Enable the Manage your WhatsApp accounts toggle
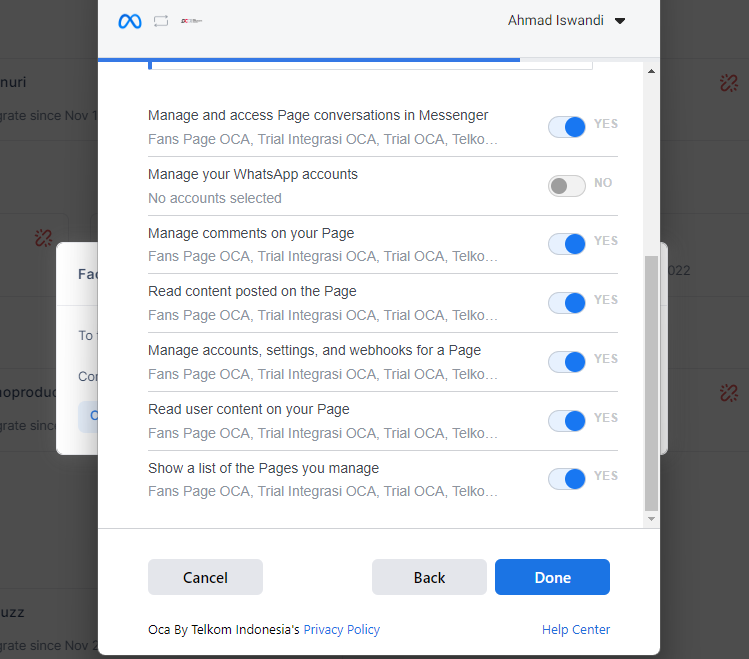This screenshot has height=659, width=749. click(567, 186)
